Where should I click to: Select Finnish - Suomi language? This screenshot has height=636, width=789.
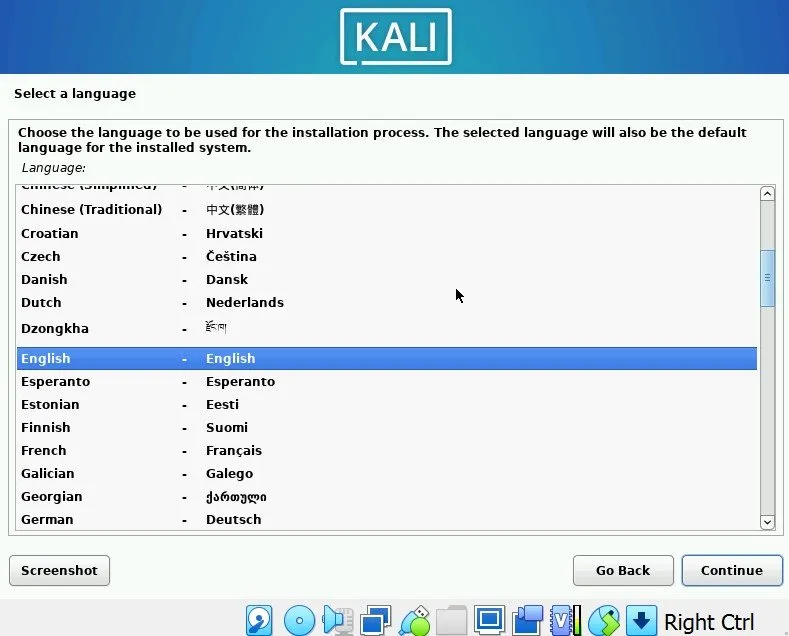click(x=387, y=428)
